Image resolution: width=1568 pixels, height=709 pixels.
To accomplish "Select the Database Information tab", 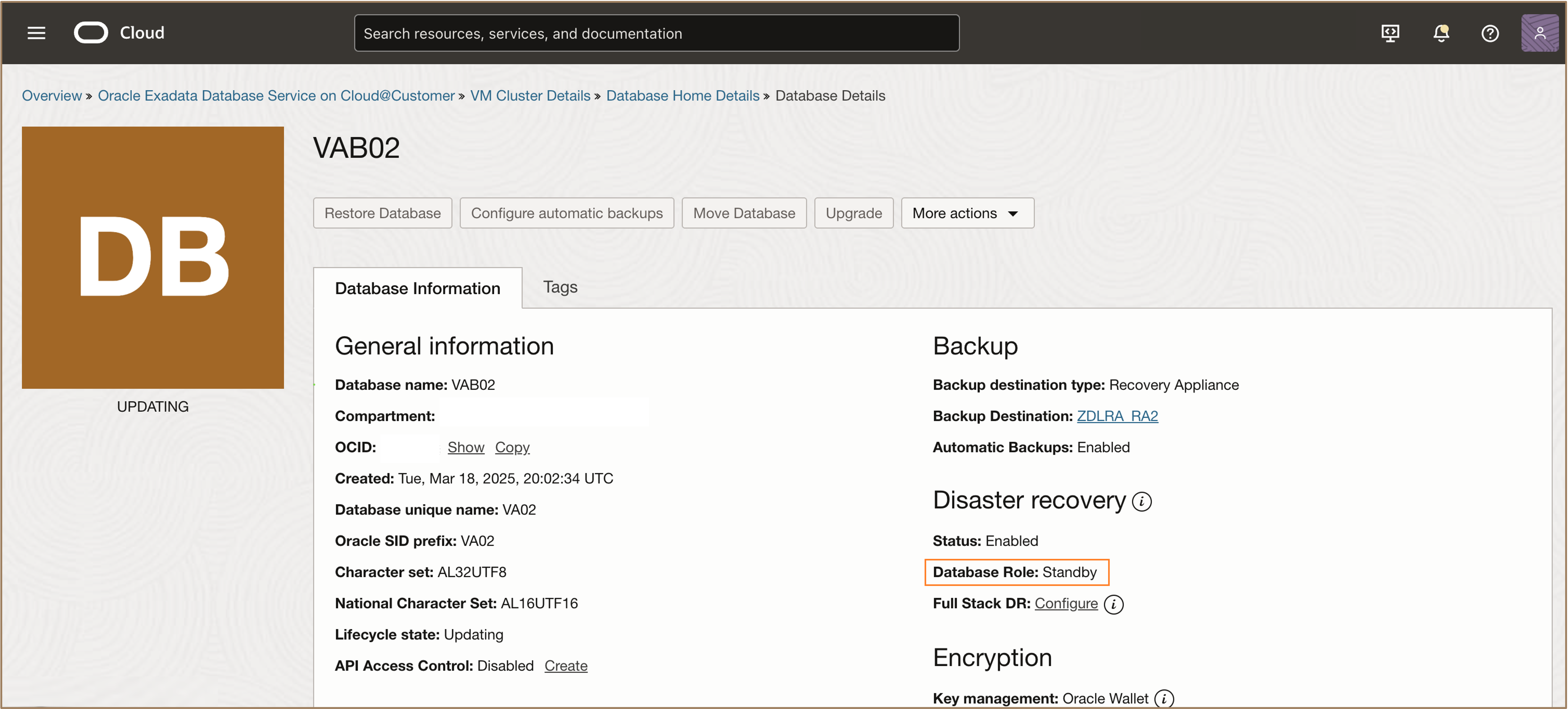I will point(417,288).
